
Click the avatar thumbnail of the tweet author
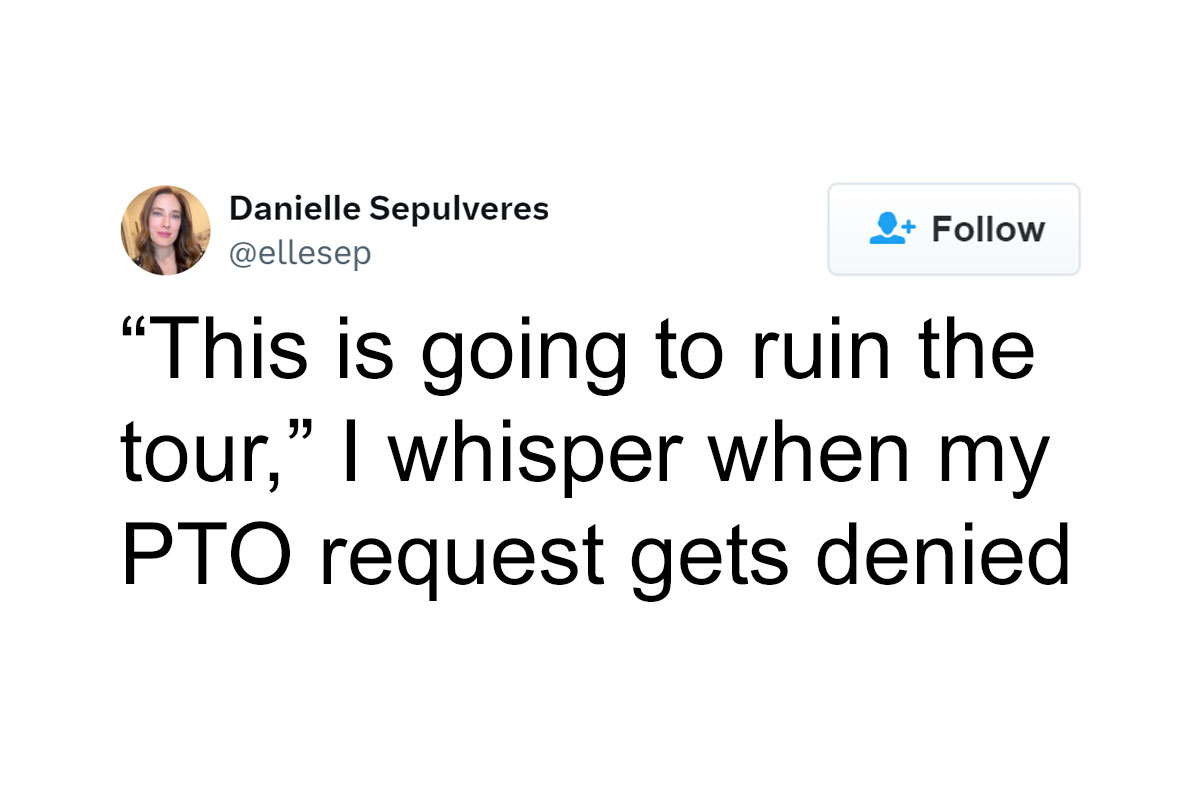[x=166, y=230]
